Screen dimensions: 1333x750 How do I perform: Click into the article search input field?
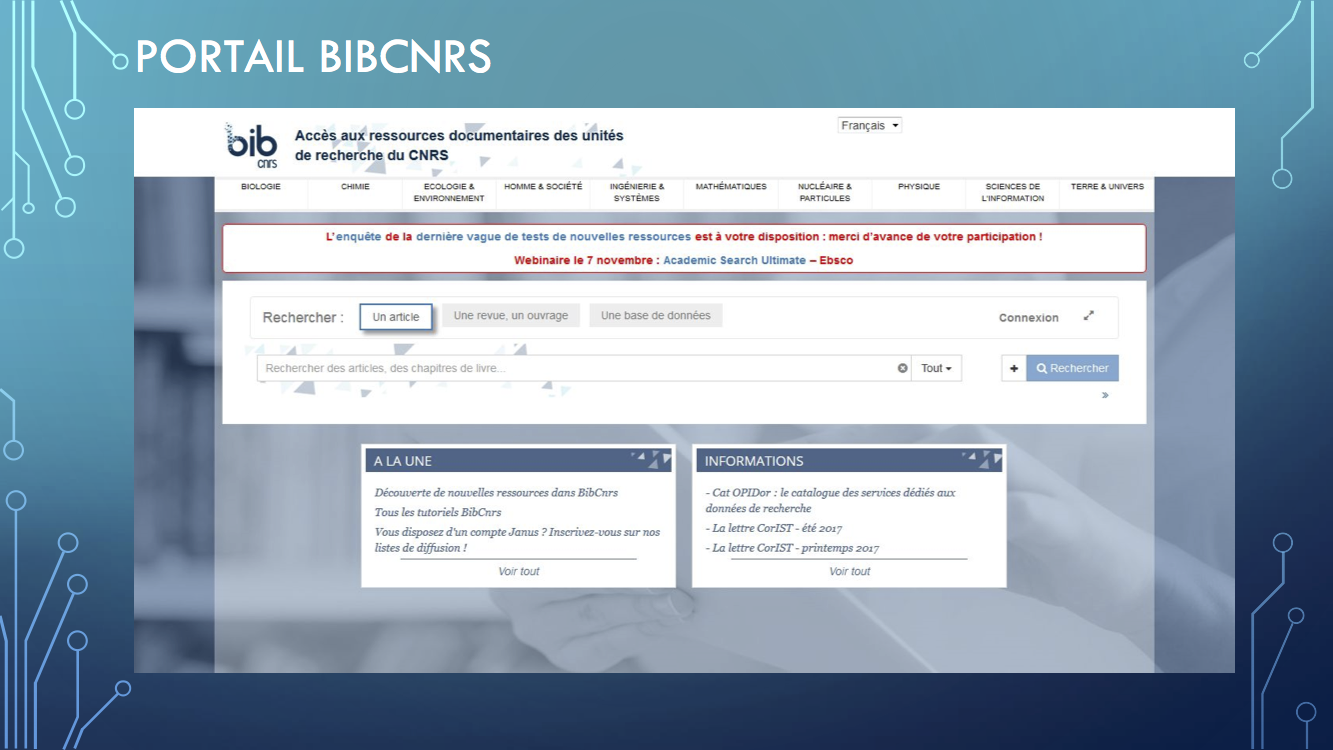click(576, 368)
